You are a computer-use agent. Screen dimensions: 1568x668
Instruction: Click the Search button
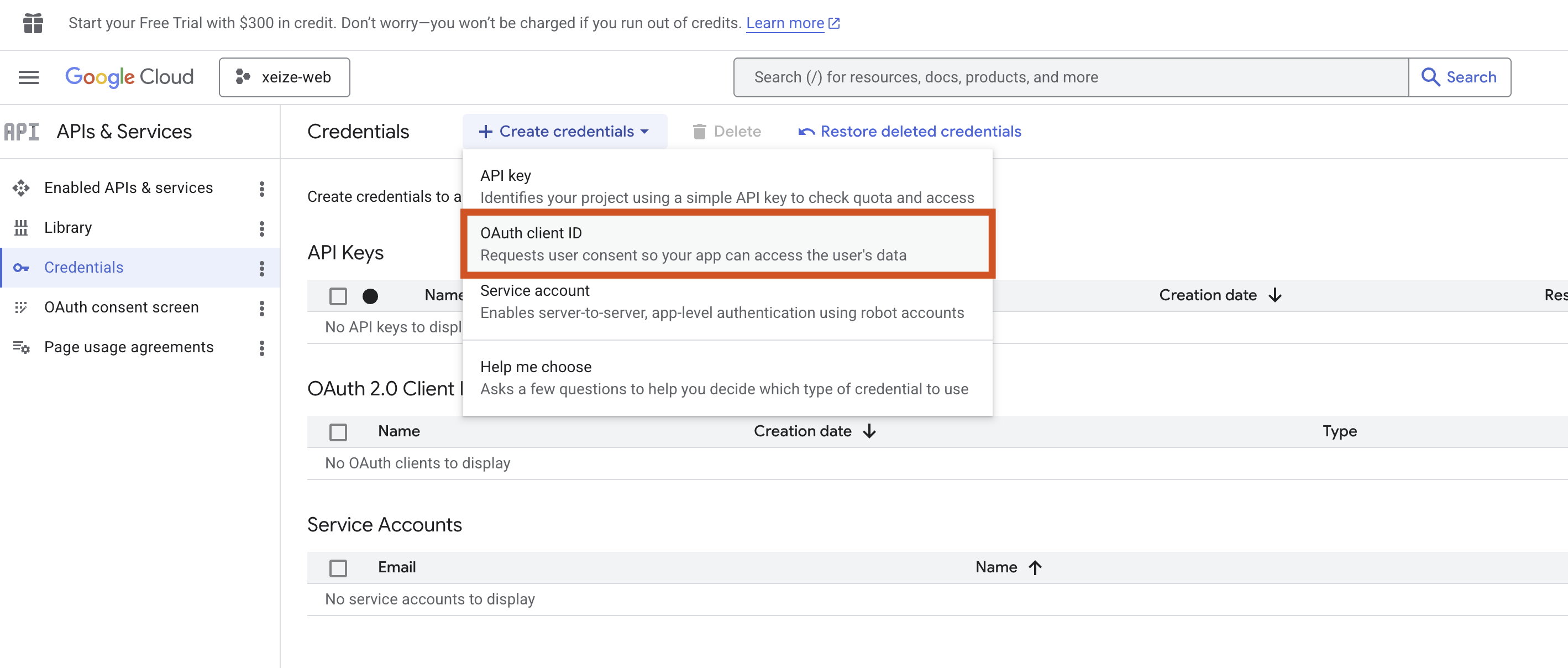pyautogui.click(x=1460, y=77)
